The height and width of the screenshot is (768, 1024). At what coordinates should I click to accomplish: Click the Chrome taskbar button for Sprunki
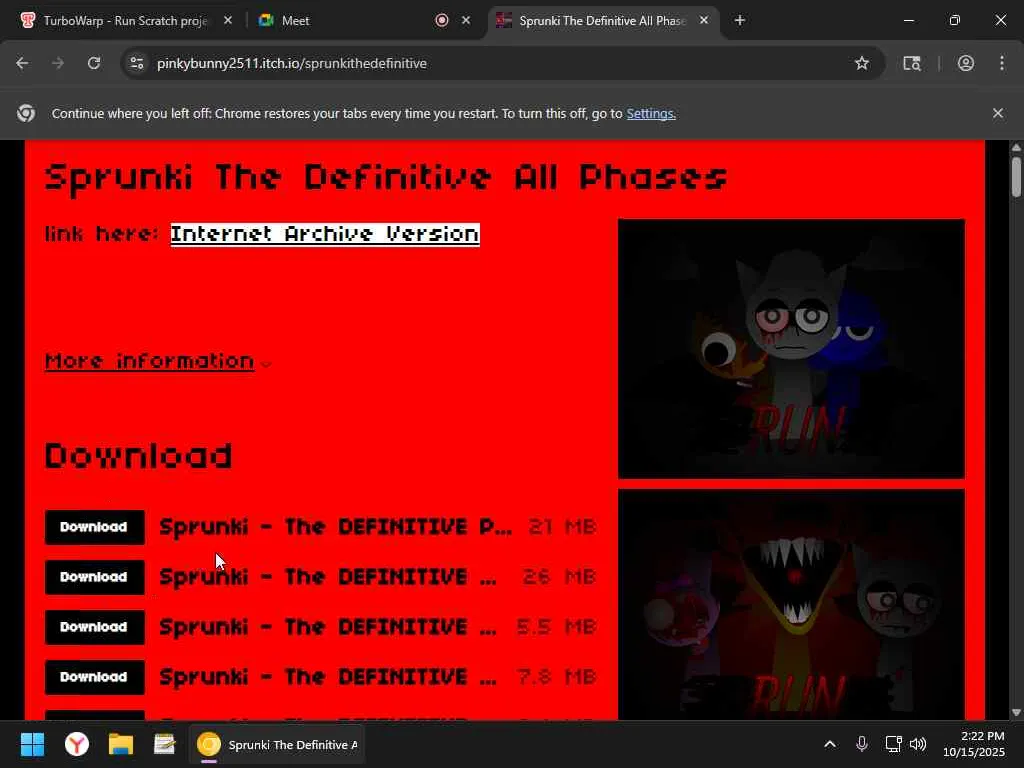(x=277, y=744)
